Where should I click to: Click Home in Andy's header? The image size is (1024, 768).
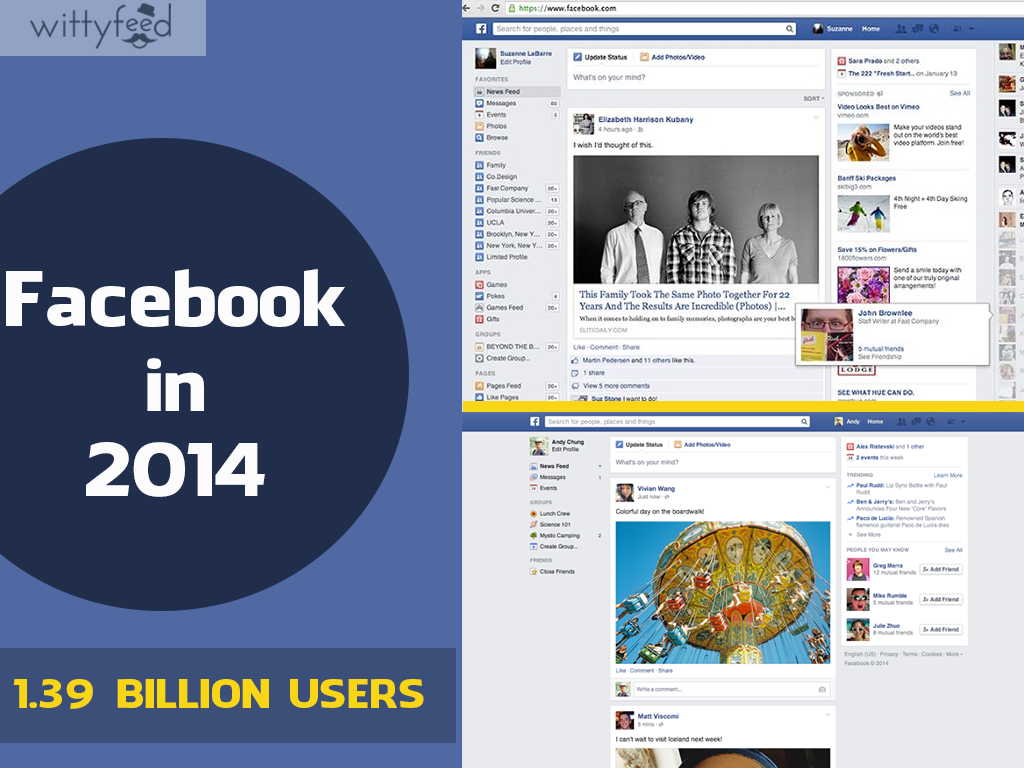[875, 422]
